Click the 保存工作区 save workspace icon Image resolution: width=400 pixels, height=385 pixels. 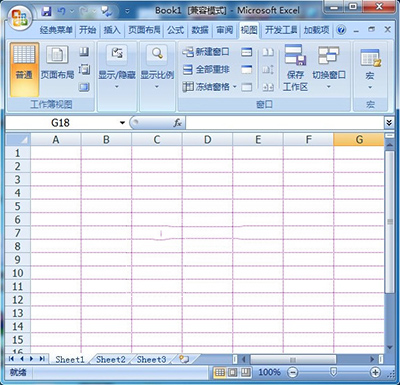point(295,68)
